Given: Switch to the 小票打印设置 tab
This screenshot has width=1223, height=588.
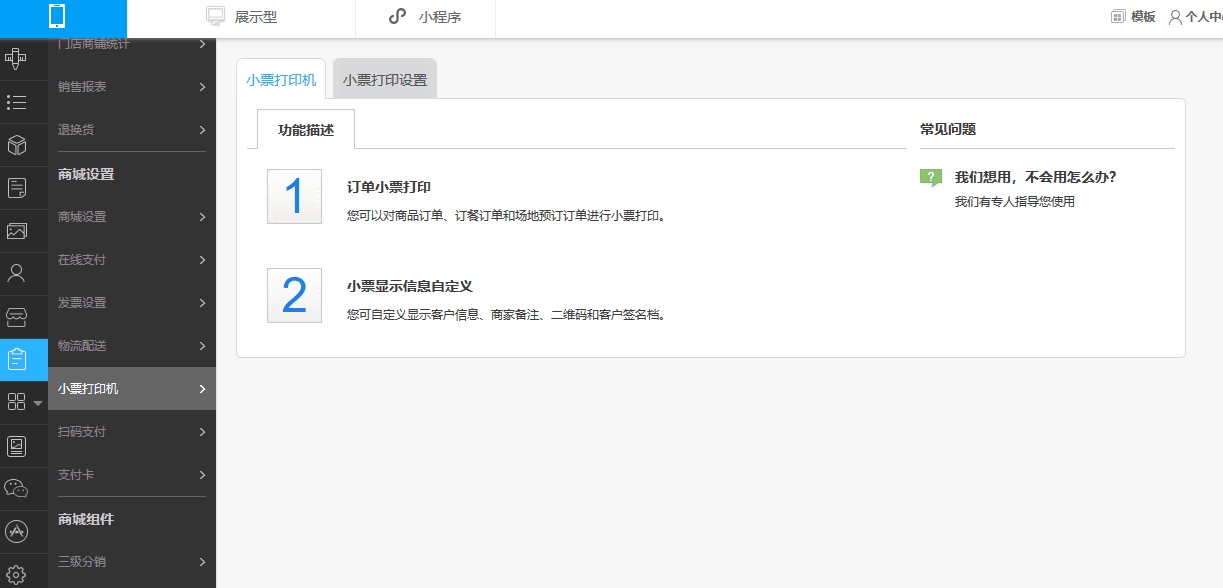Looking at the screenshot, I should click(x=385, y=79).
